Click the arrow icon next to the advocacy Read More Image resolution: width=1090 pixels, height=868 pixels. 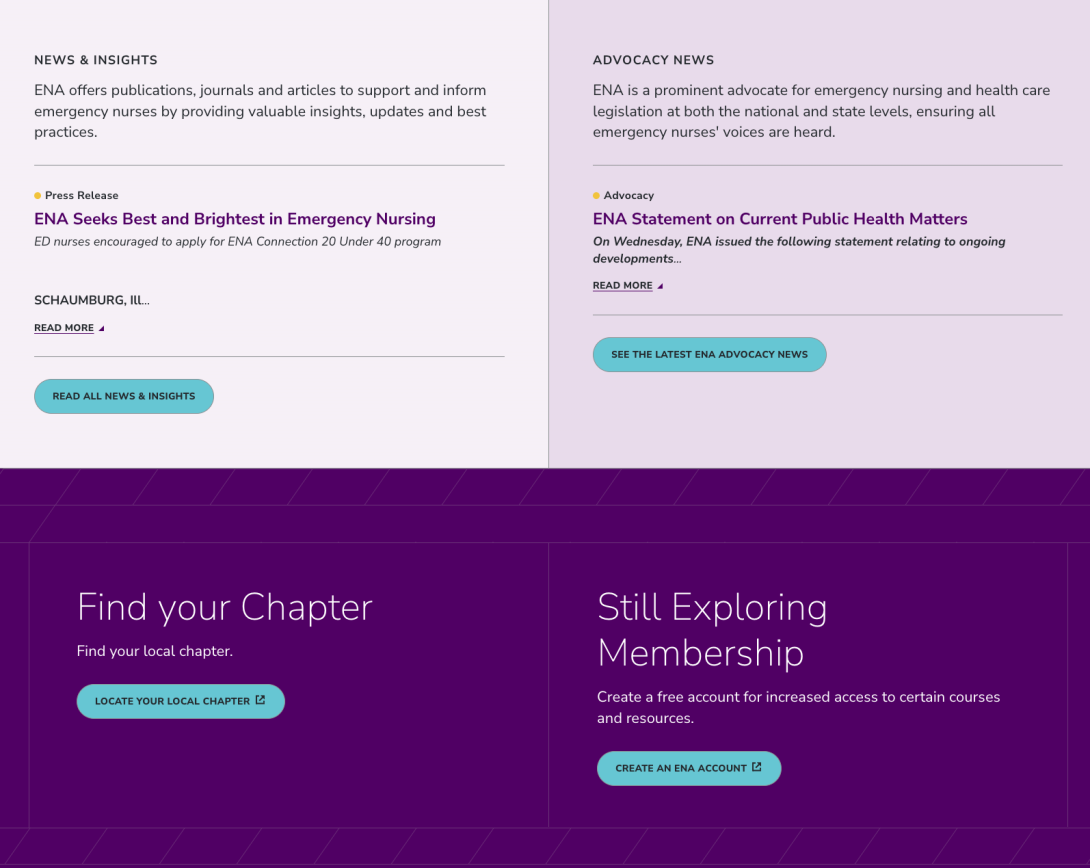tap(660, 286)
